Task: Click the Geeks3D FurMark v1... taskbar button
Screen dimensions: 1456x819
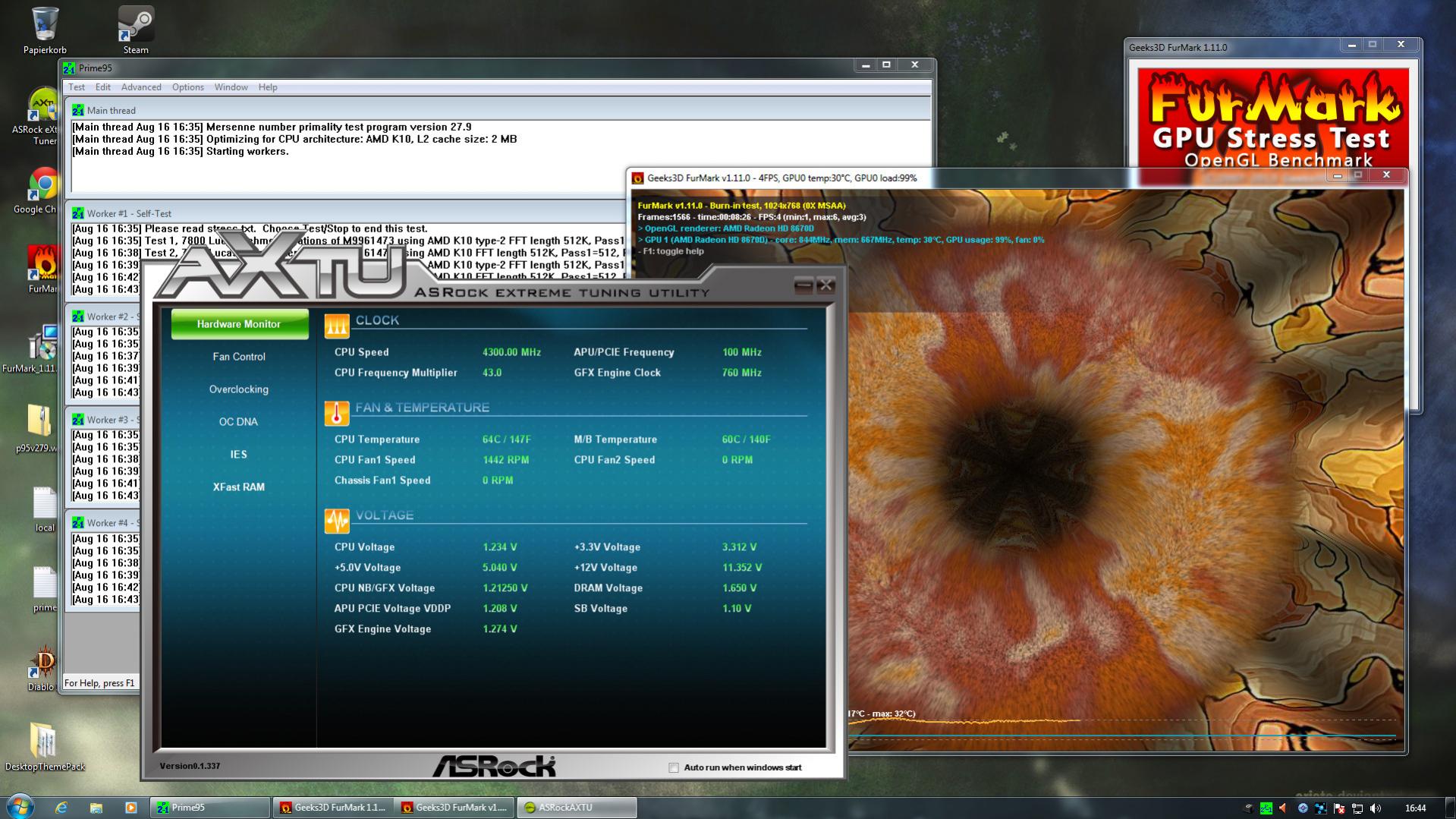Action: tap(455, 808)
